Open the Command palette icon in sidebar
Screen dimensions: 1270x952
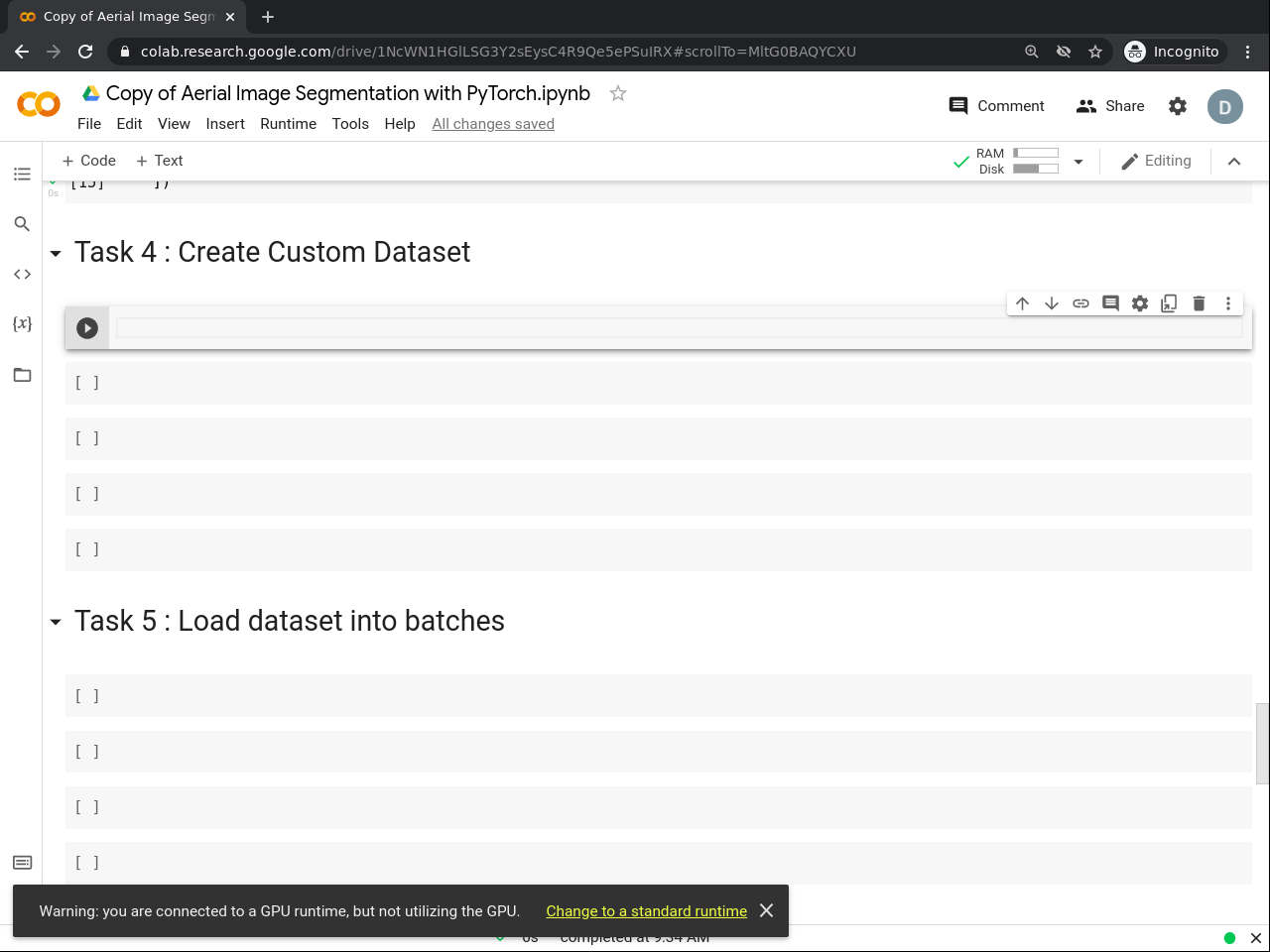[22, 862]
